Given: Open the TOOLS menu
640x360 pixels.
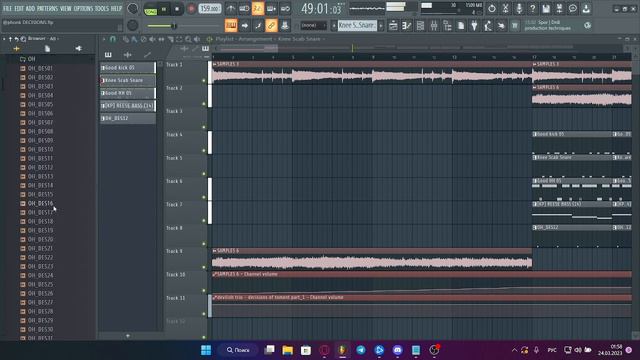Looking at the screenshot, I should tap(102, 9).
